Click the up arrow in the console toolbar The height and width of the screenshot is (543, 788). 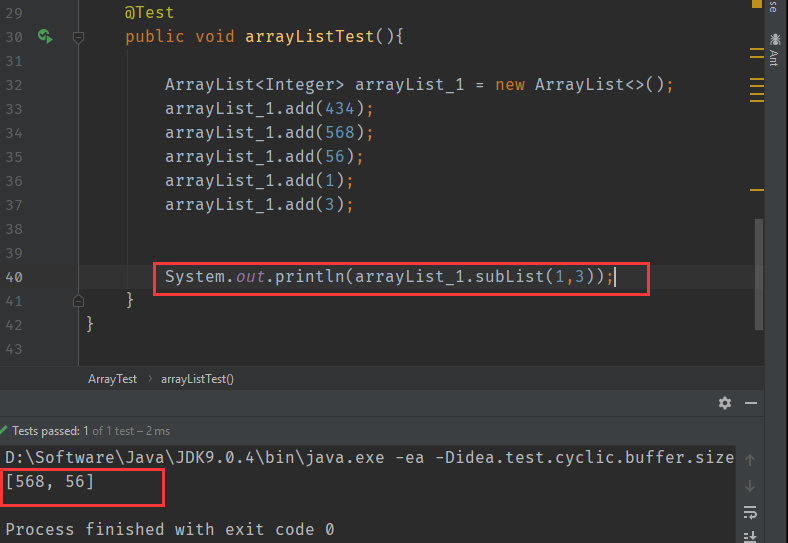tap(750, 460)
